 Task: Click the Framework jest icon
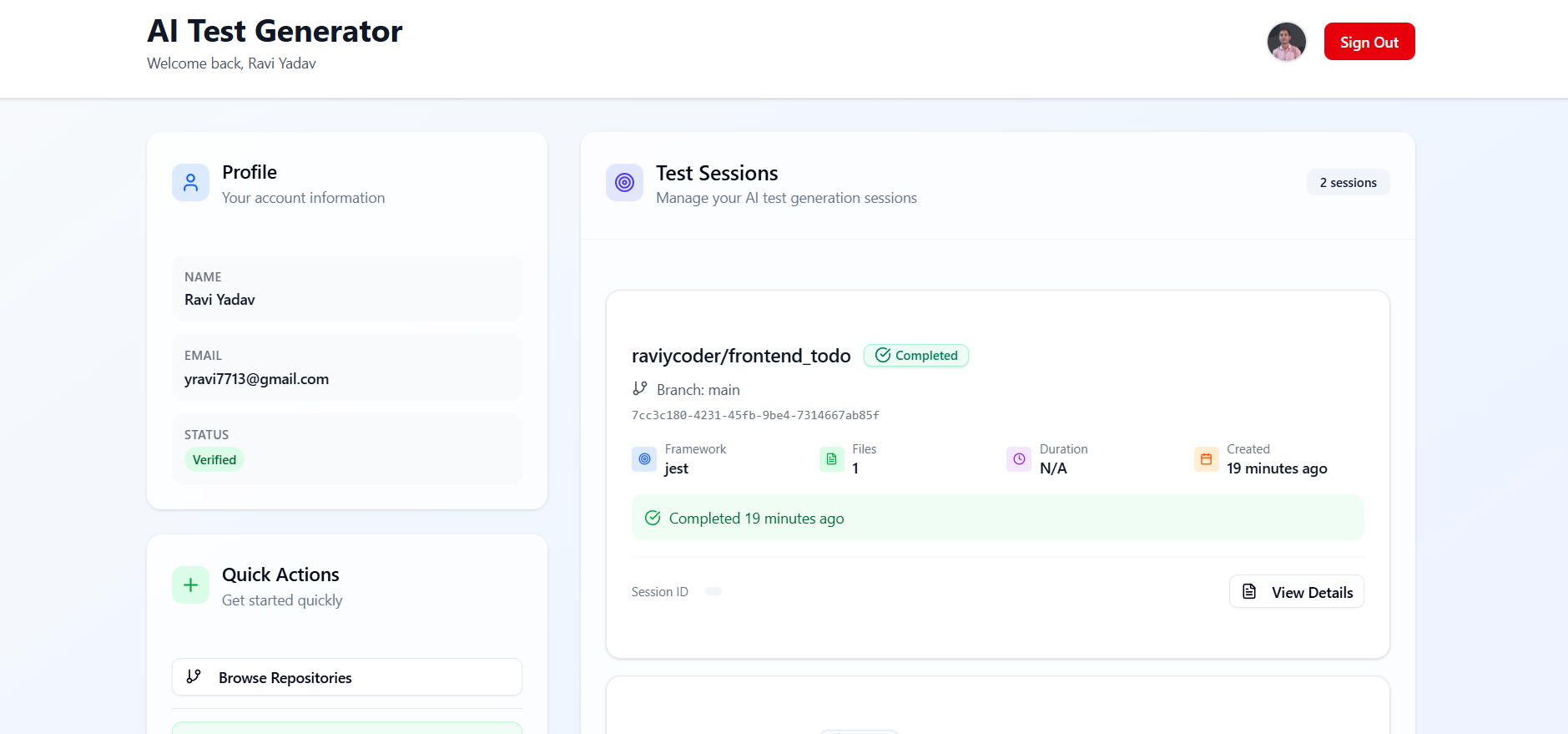pyautogui.click(x=644, y=458)
